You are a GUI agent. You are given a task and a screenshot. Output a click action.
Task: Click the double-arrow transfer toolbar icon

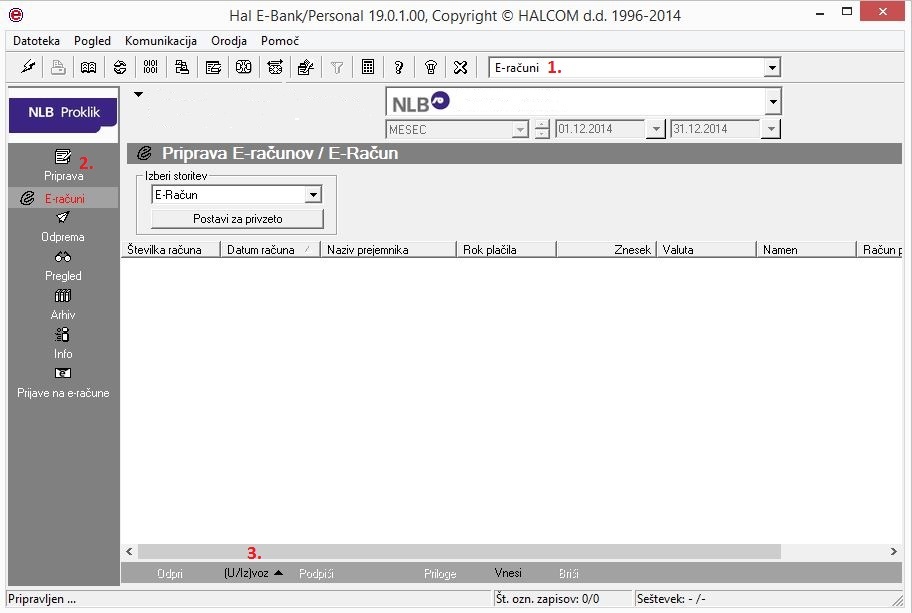tap(275, 67)
